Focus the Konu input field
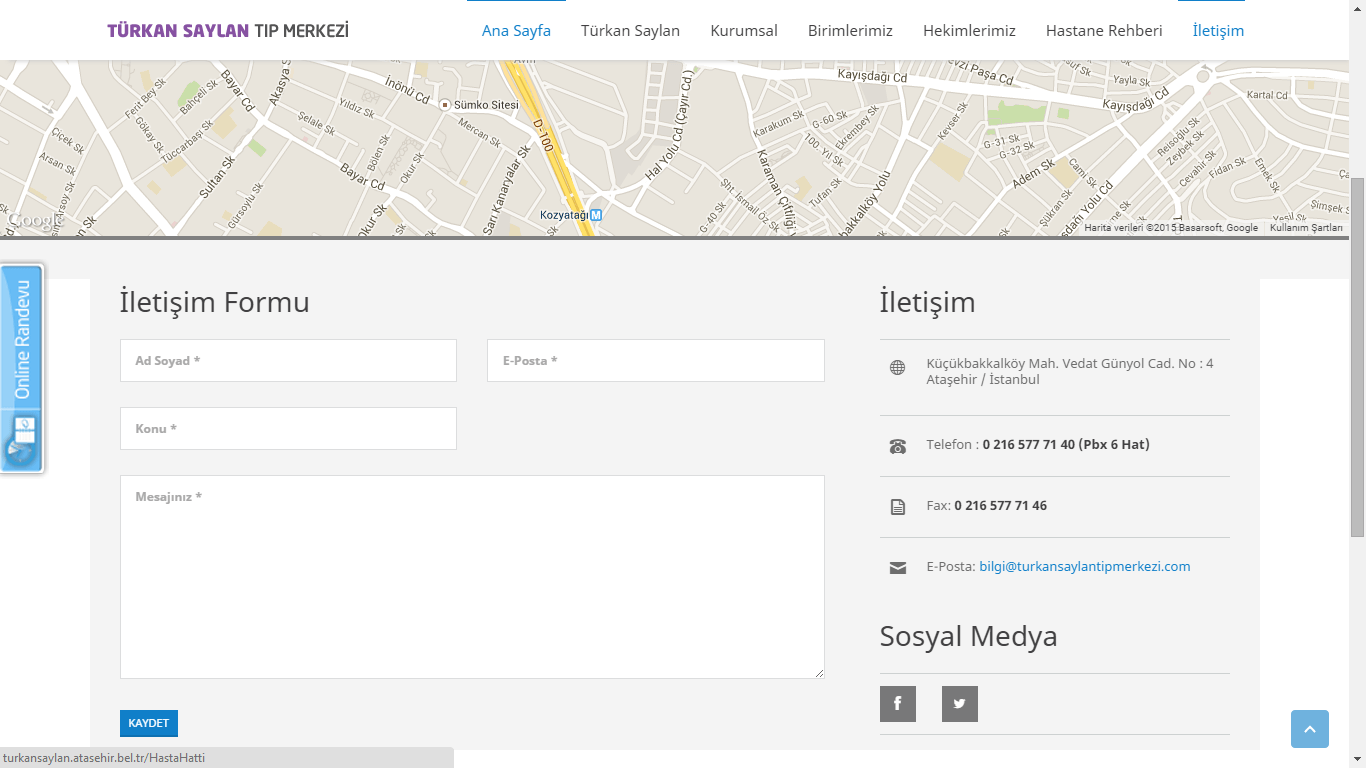 288,428
